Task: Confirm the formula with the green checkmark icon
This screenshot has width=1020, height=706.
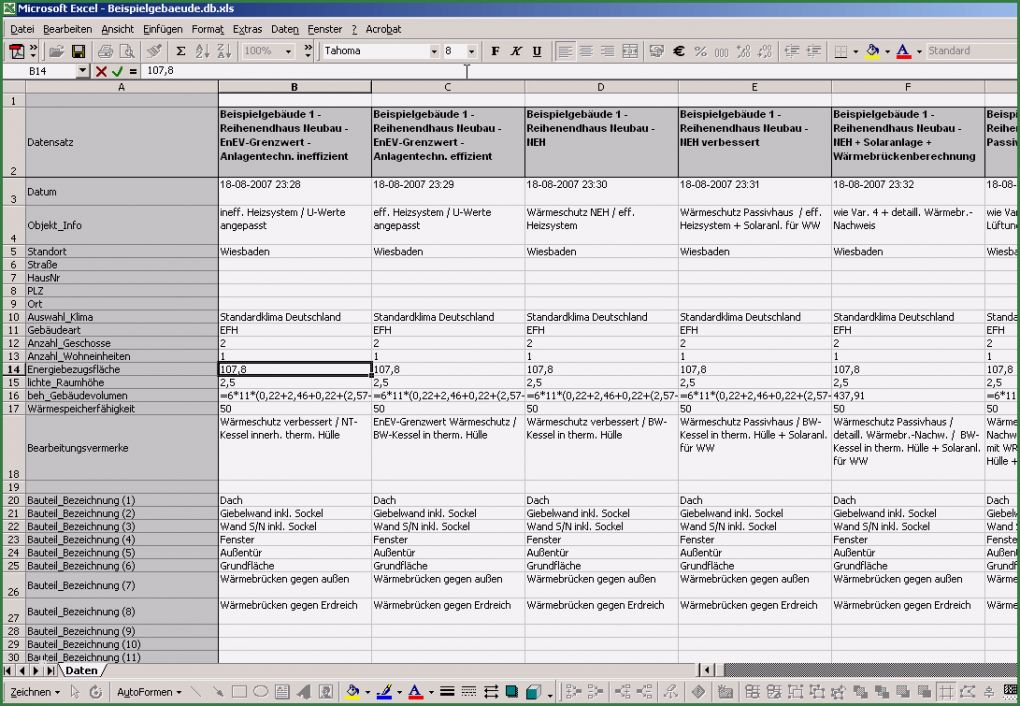Action: (x=118, y=70)
